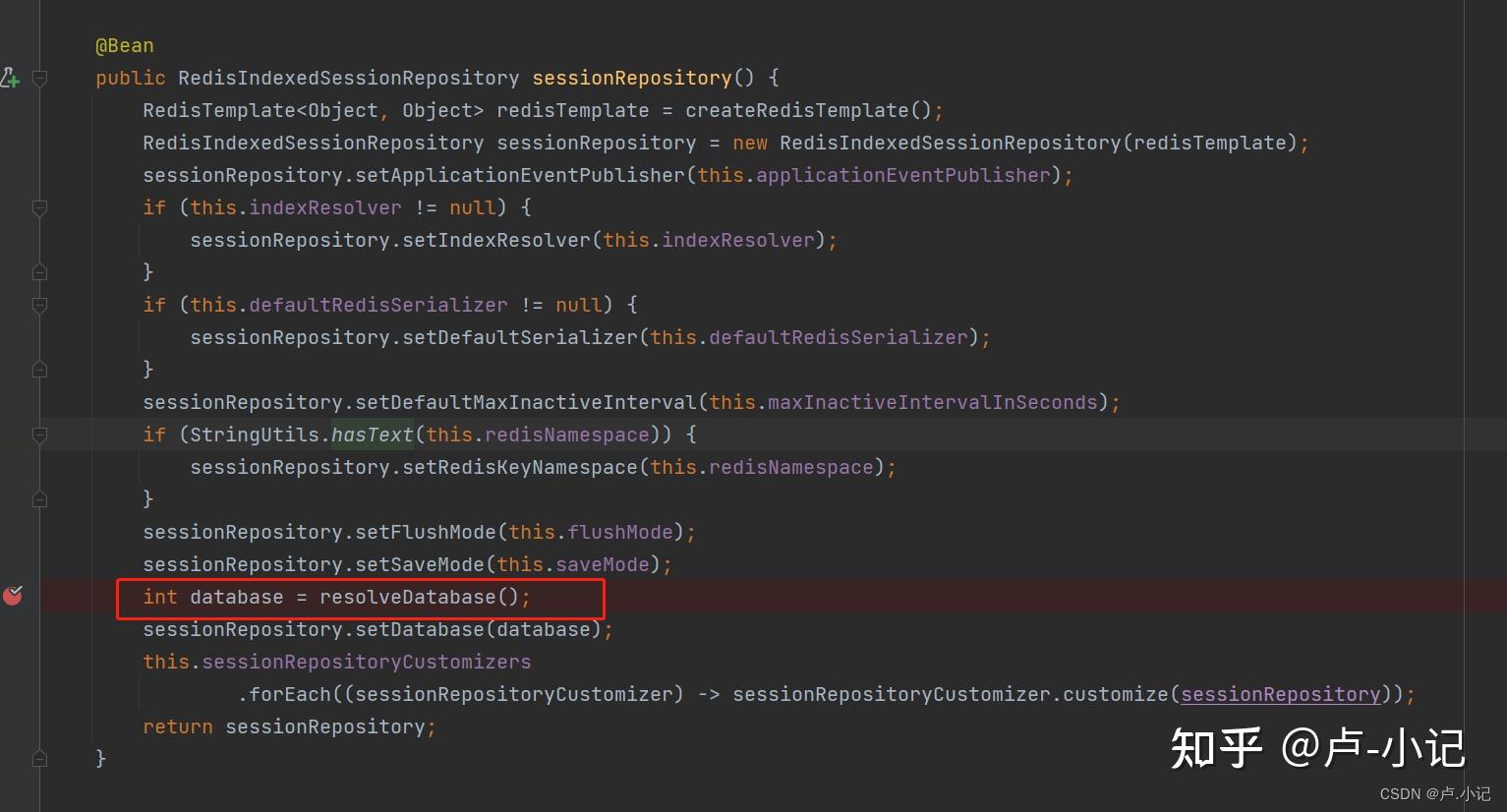The height and width of the screenshot is (812, 1507).
Task: Click the setDefaultSerializer method call
Action: coord(520,337)
